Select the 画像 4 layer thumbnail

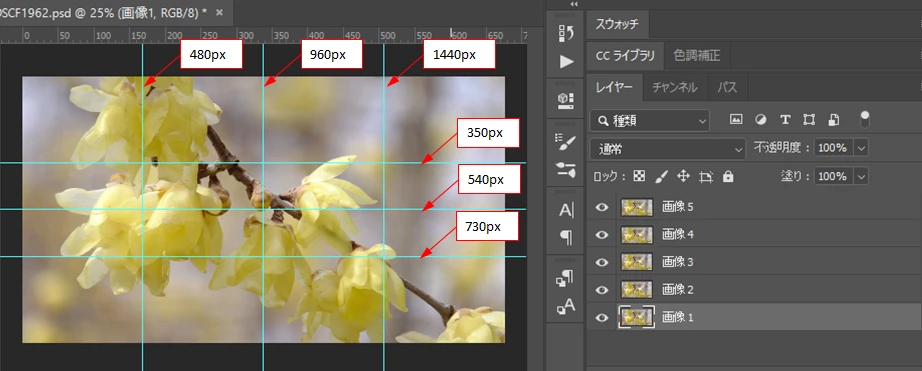[x=637, y=235]
